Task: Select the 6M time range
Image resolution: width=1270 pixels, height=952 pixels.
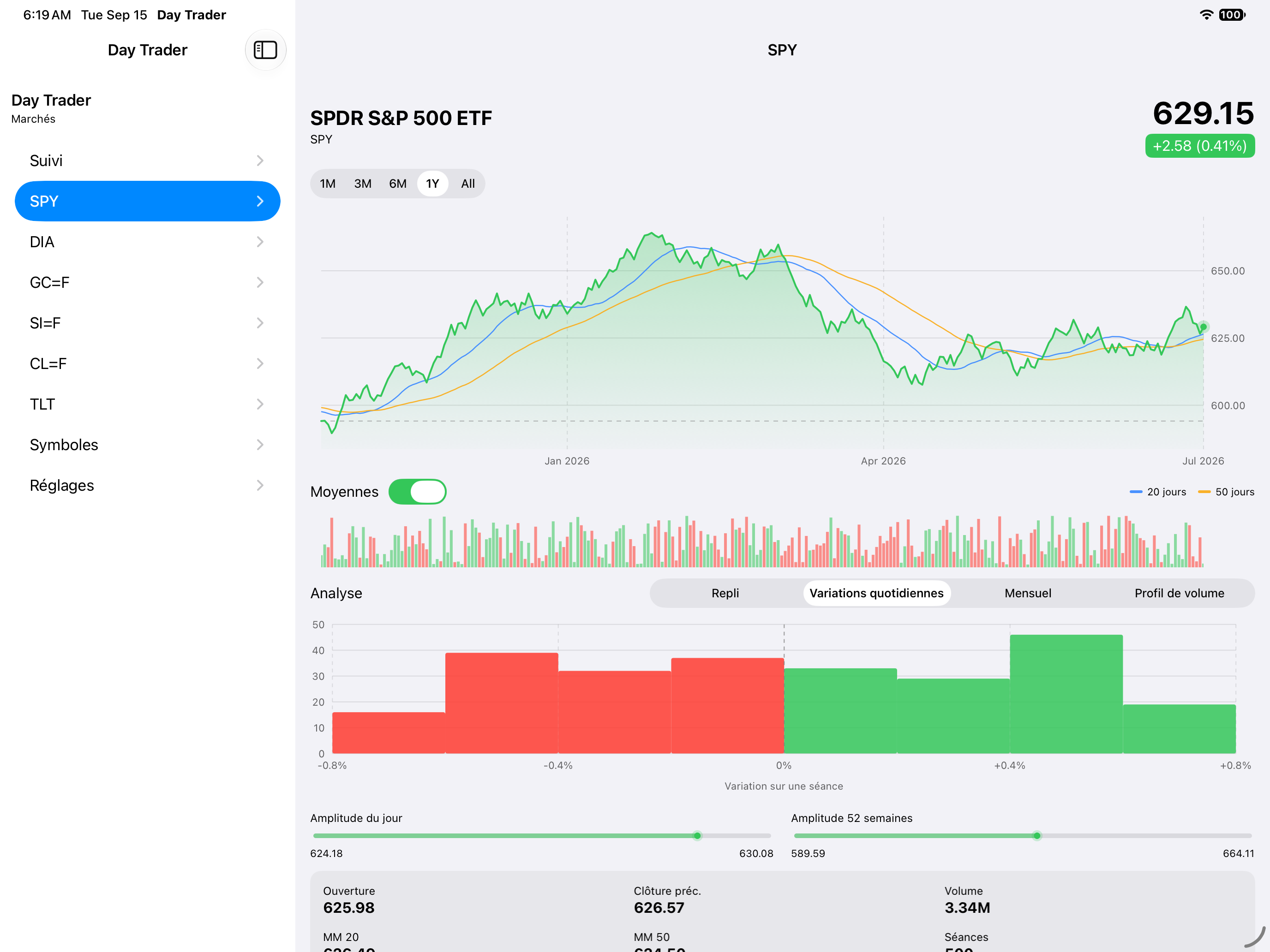Action: 398,184
